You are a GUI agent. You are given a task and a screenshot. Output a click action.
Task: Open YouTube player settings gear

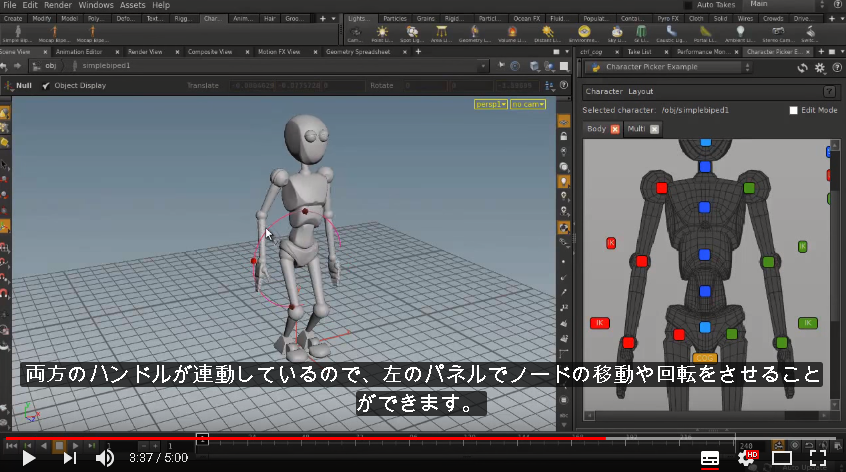click(747, 458)
